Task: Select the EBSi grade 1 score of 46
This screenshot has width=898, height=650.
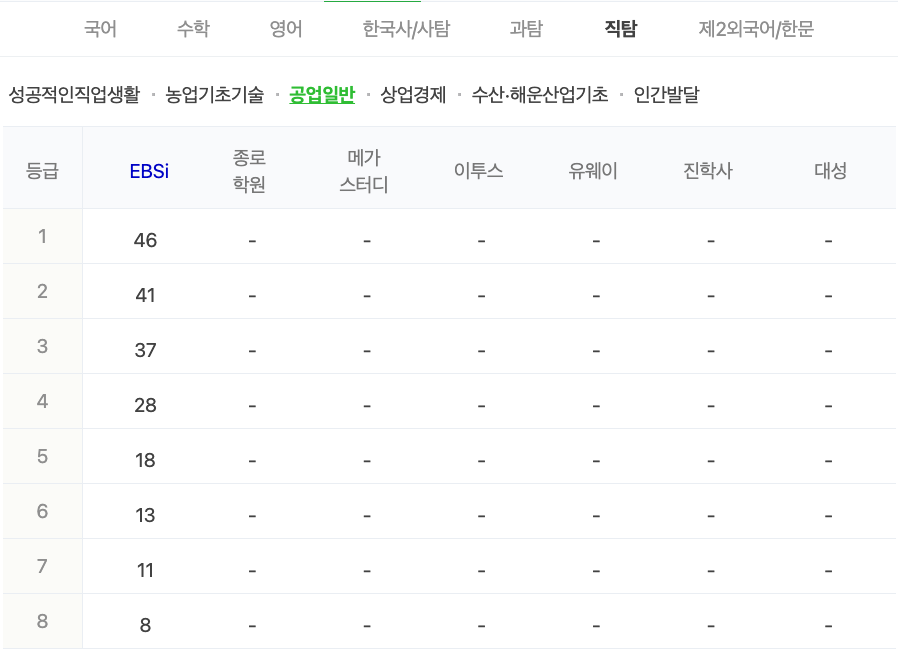Action: pos(144,239)
